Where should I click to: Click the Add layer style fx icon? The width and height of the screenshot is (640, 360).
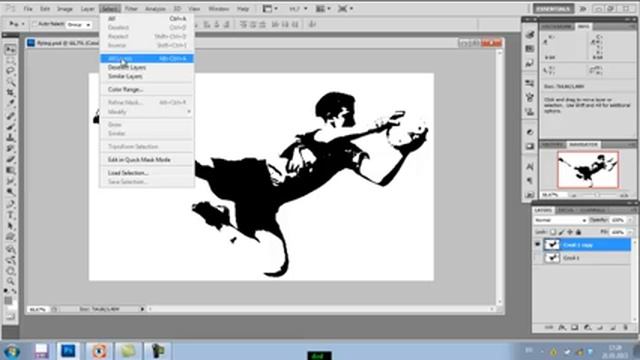pyautogui.click(x=562, y=327)
